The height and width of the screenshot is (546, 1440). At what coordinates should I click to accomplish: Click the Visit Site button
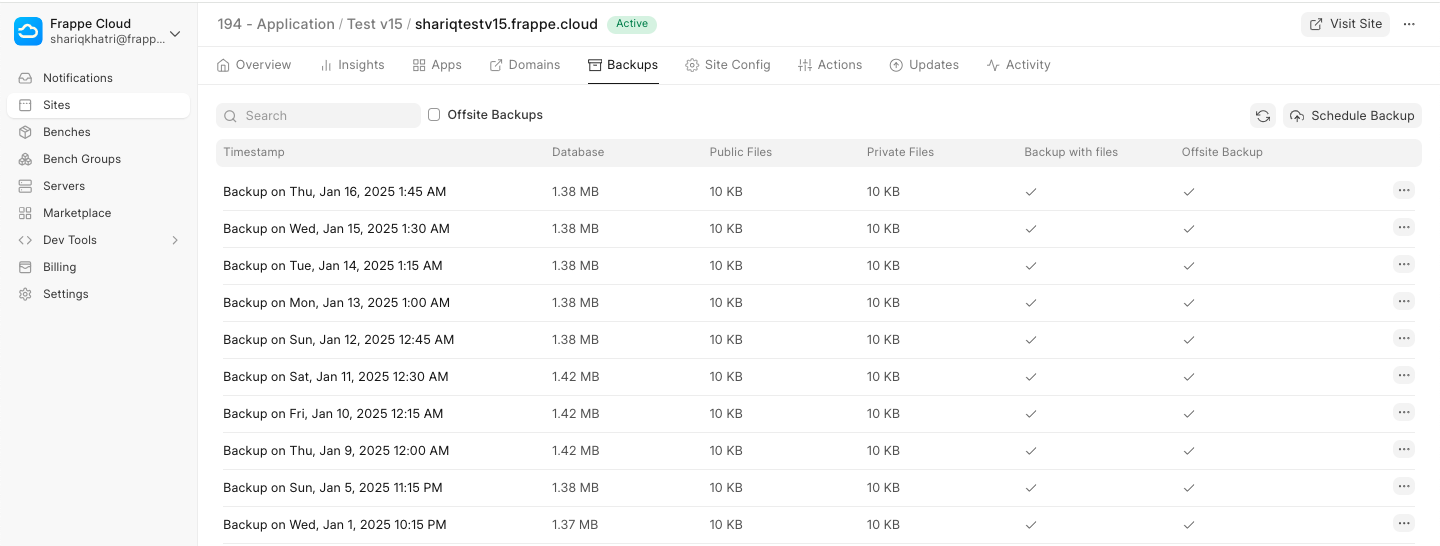coord(1345,24)
